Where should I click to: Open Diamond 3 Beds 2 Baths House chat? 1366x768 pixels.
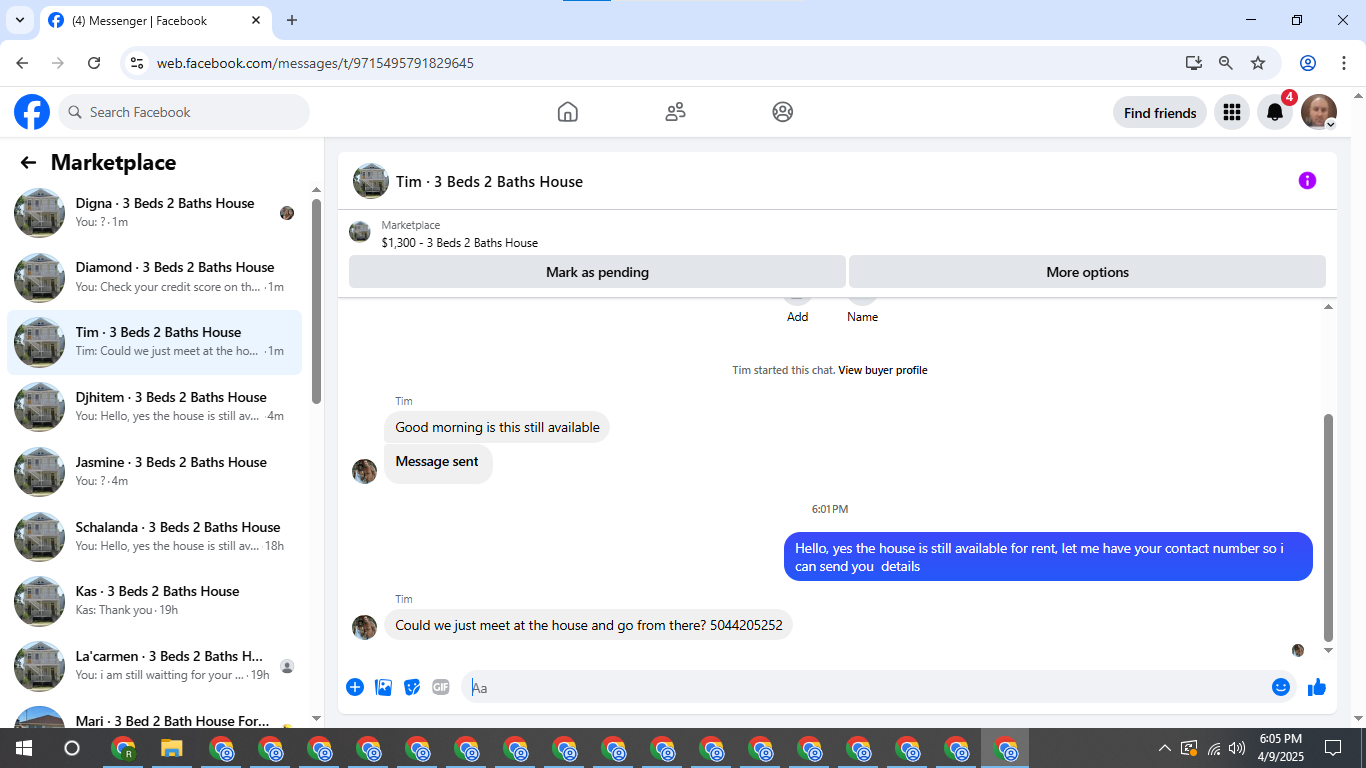coord(155,277)
